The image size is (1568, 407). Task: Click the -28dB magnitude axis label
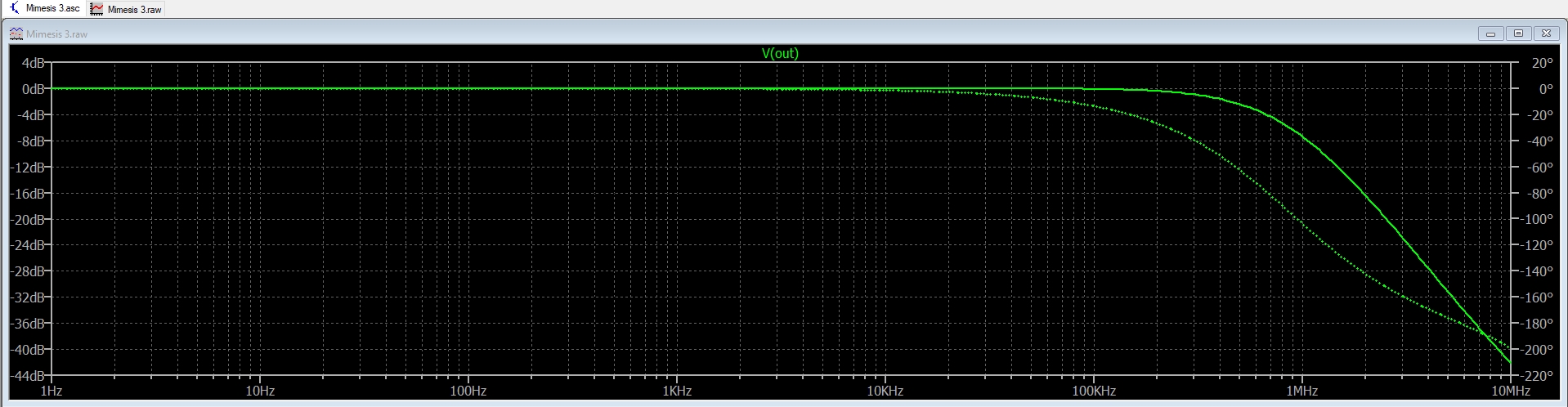pos(28,271)
